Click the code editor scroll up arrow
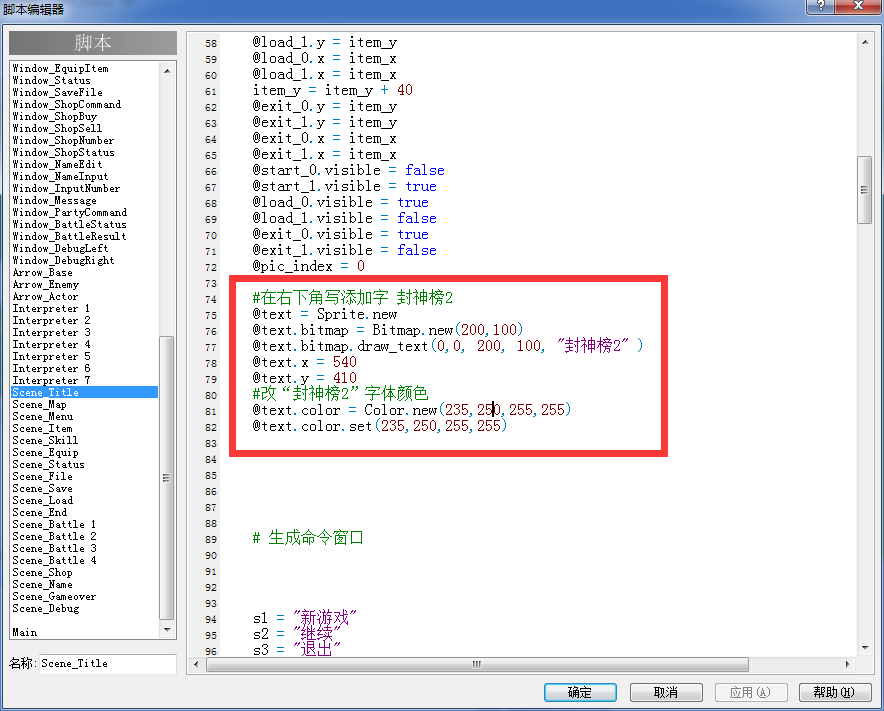The height and width of the screenshot is (711, 884). coord(865,42)
